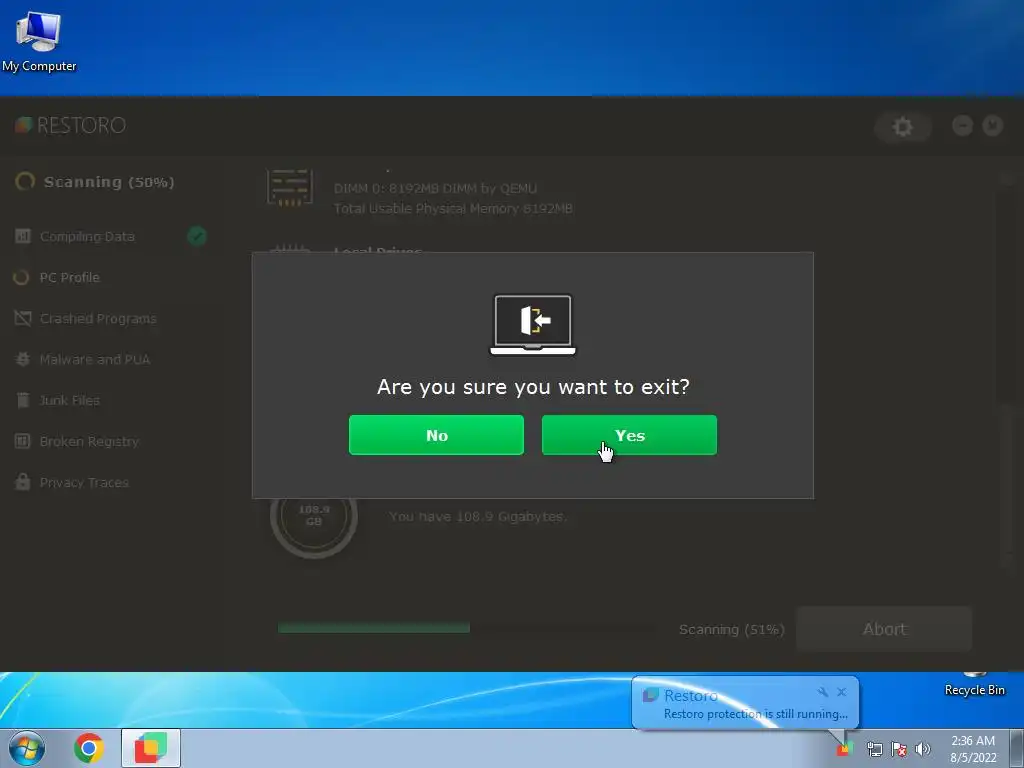Open Restoro settings gear

(903, 126)
